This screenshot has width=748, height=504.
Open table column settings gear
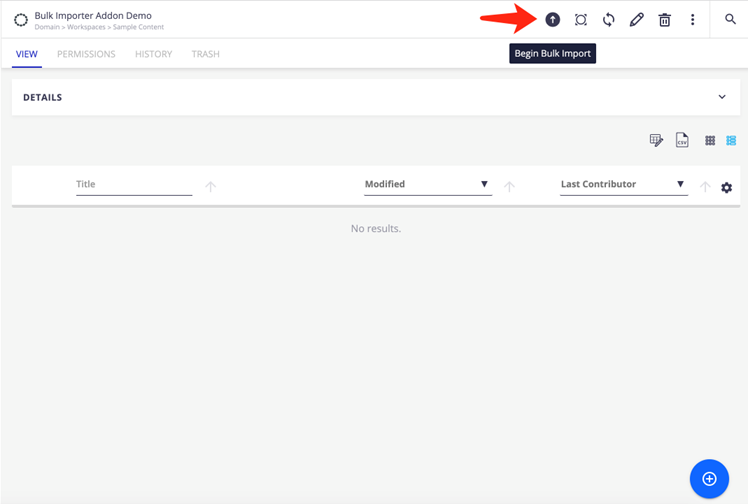tap(727, 188)
